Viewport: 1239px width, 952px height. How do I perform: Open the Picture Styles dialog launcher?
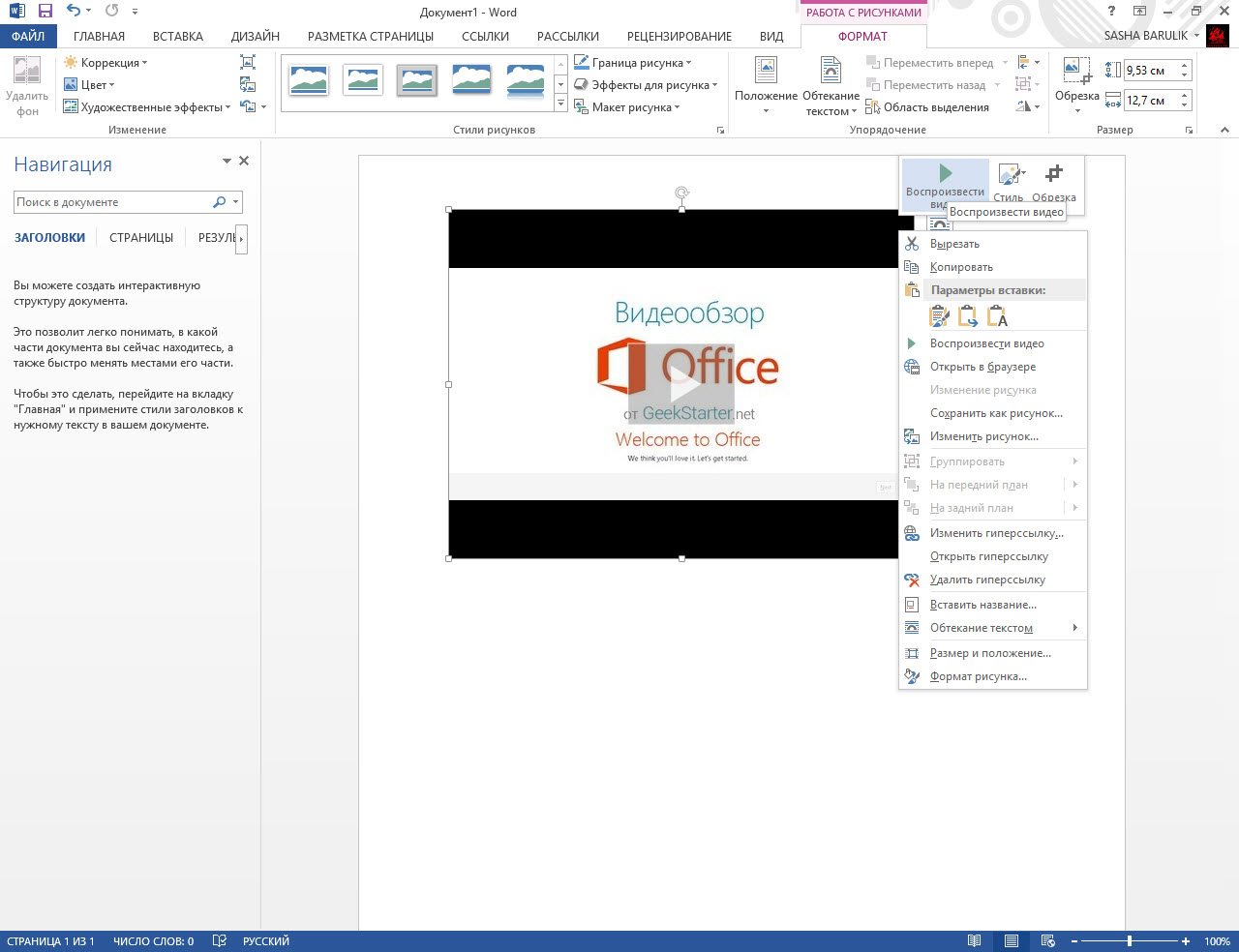720,130
